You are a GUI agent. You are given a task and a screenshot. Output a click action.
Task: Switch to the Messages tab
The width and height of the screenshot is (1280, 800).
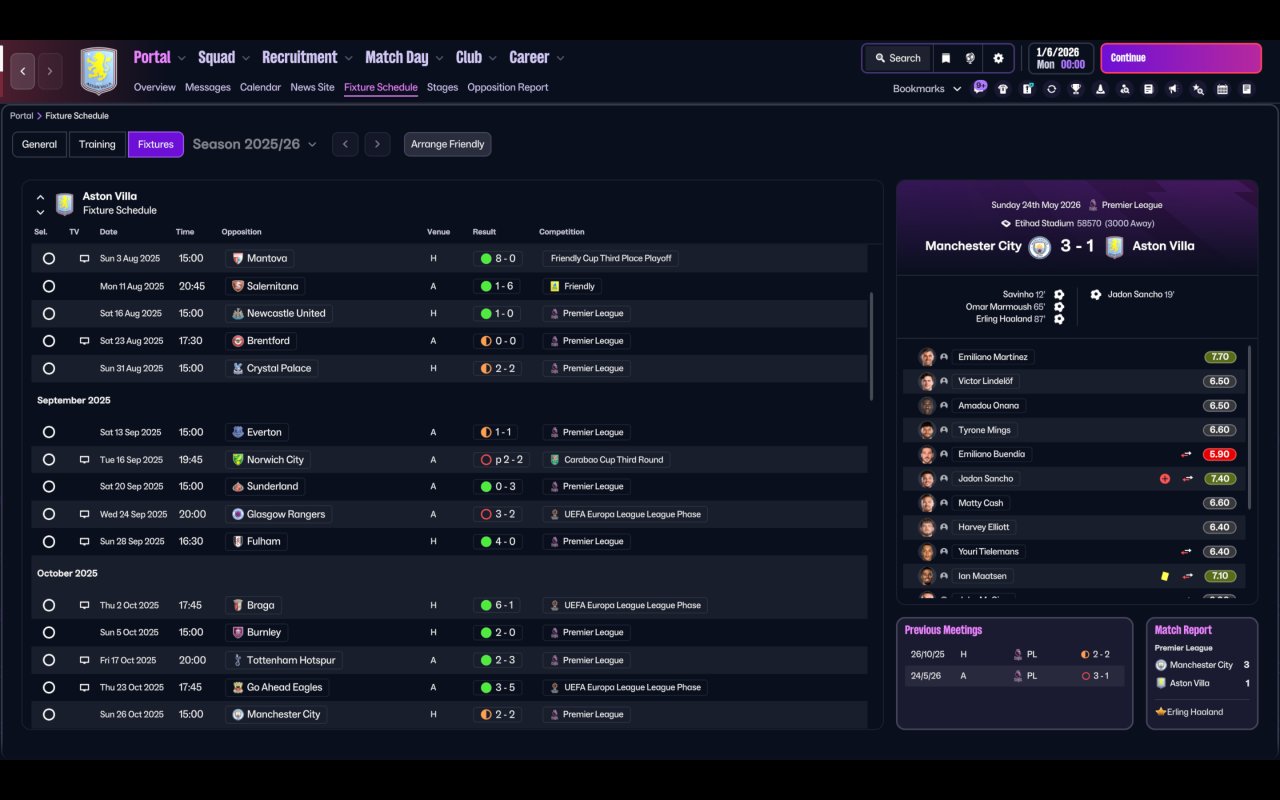208,87
